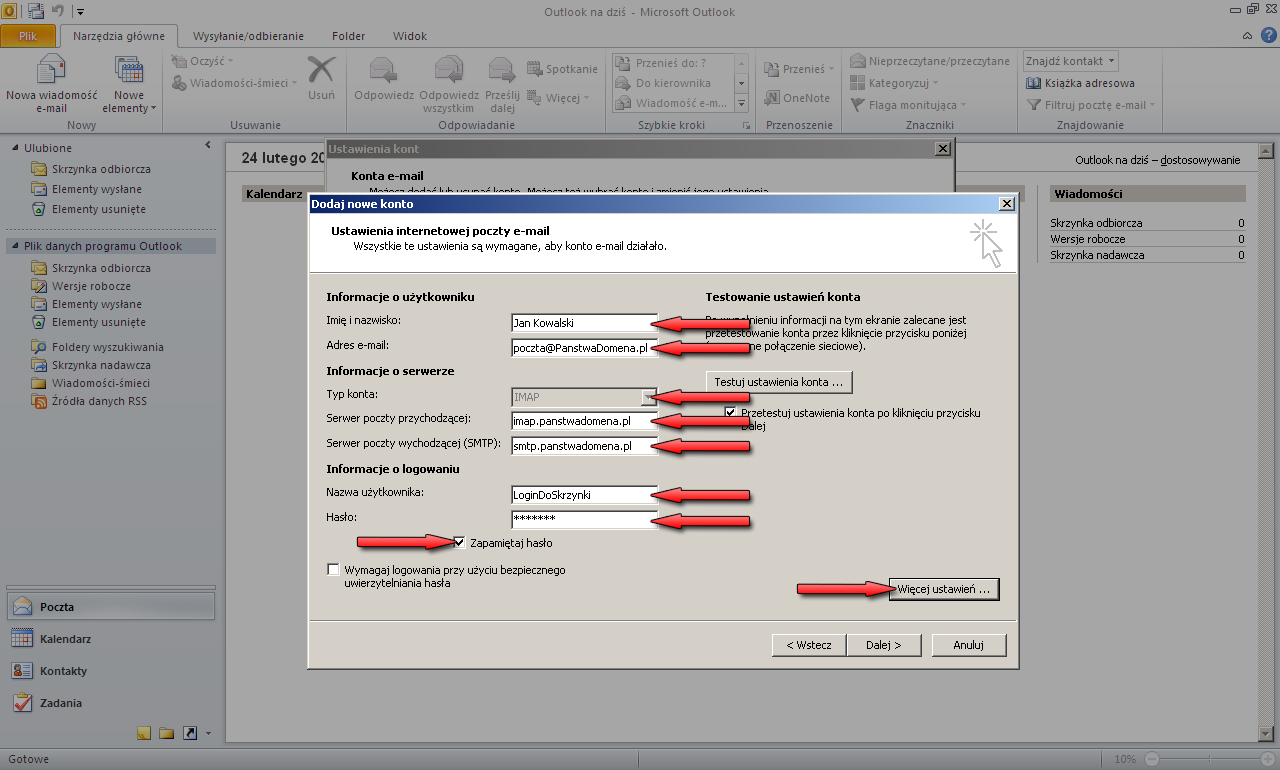
Task: Open the Nowe elementy ribbon menu
Action: (x=130, y=83)
